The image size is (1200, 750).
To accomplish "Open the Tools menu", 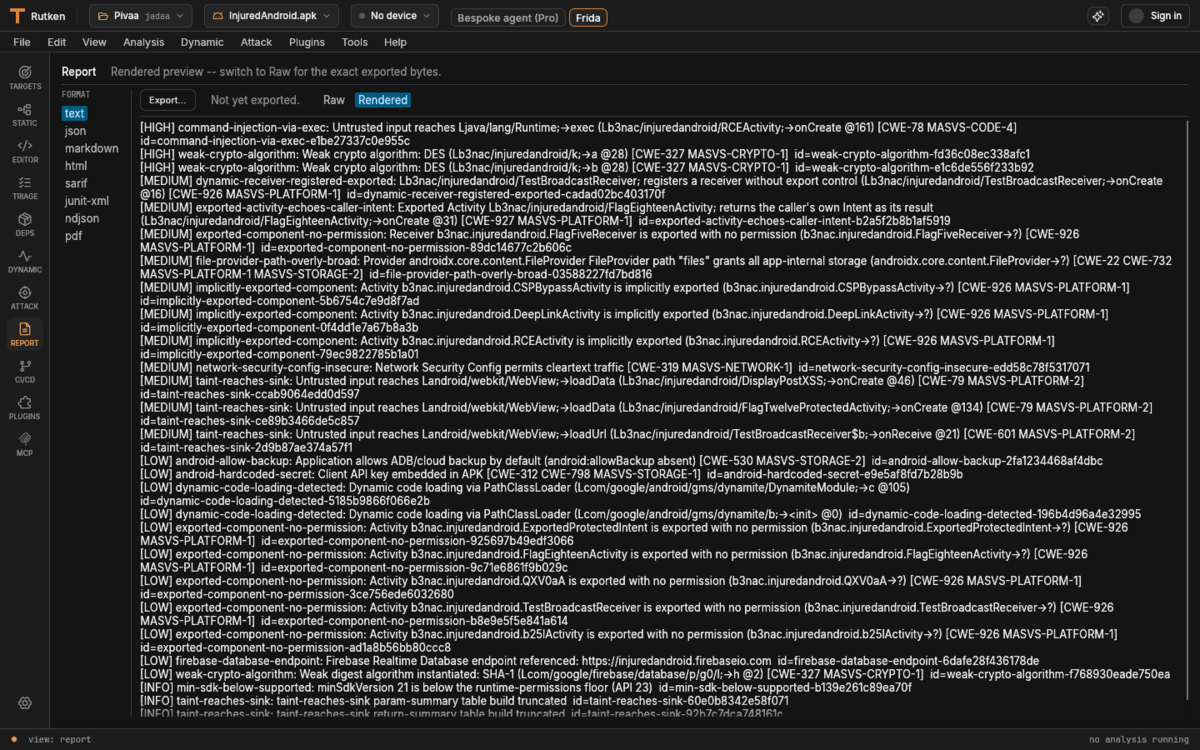I will click(x=355, y=42).
